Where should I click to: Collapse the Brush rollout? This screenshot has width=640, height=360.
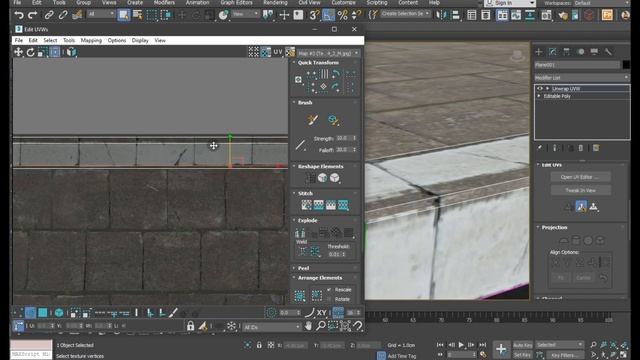(x=305, y=102)
